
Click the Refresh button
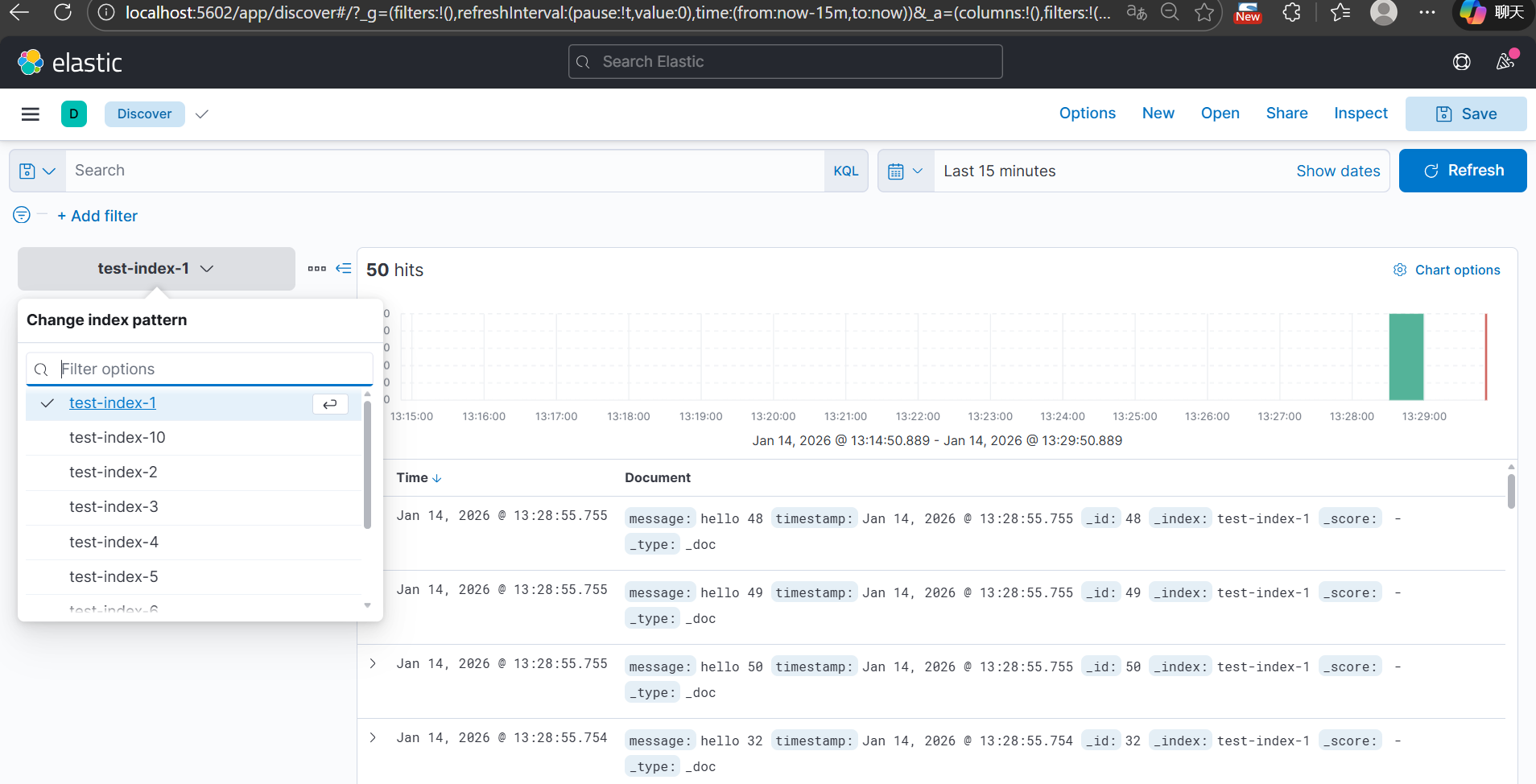coord(1463,171)
